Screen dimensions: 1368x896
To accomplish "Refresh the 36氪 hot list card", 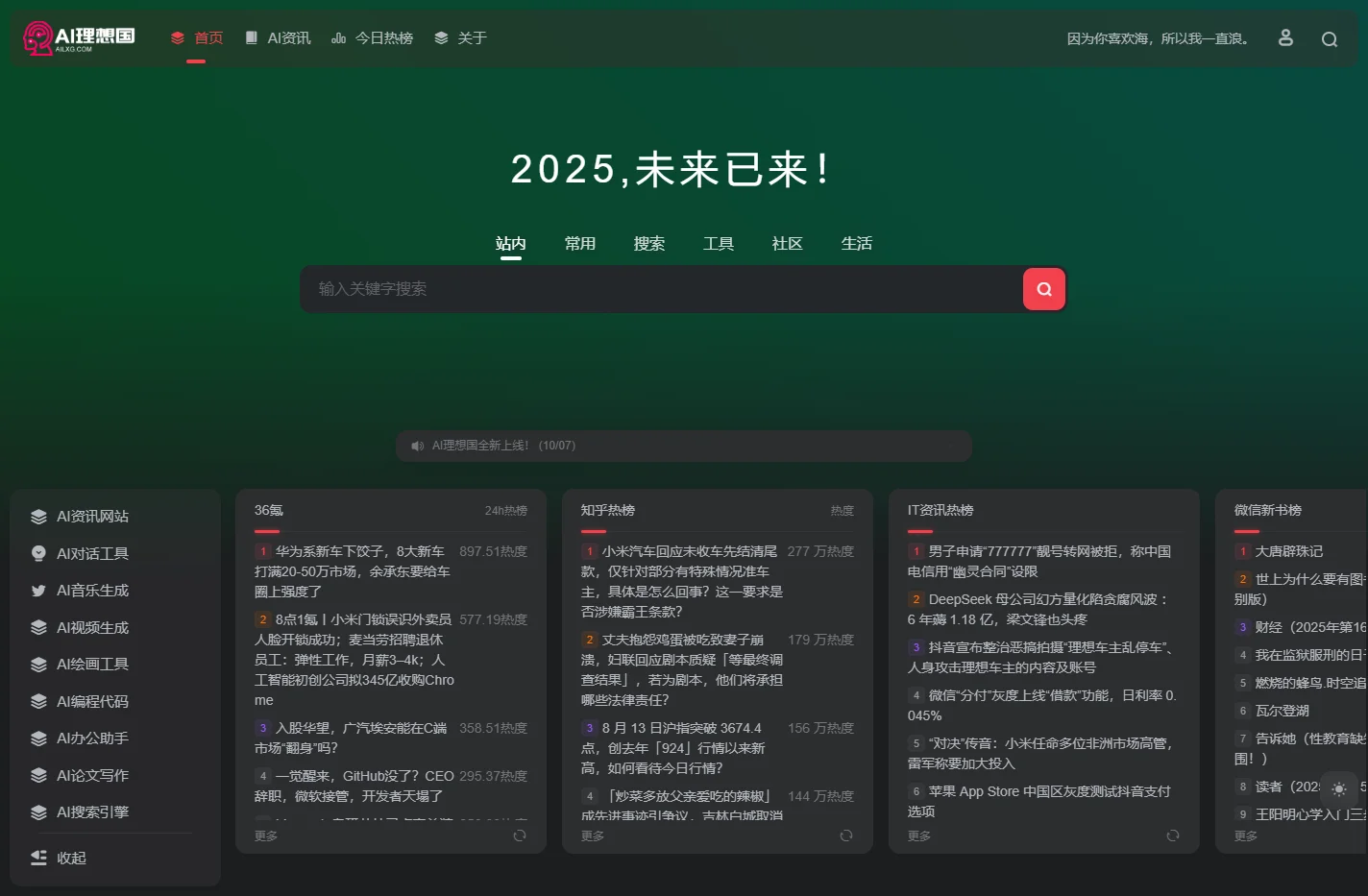I will point(520,835).
